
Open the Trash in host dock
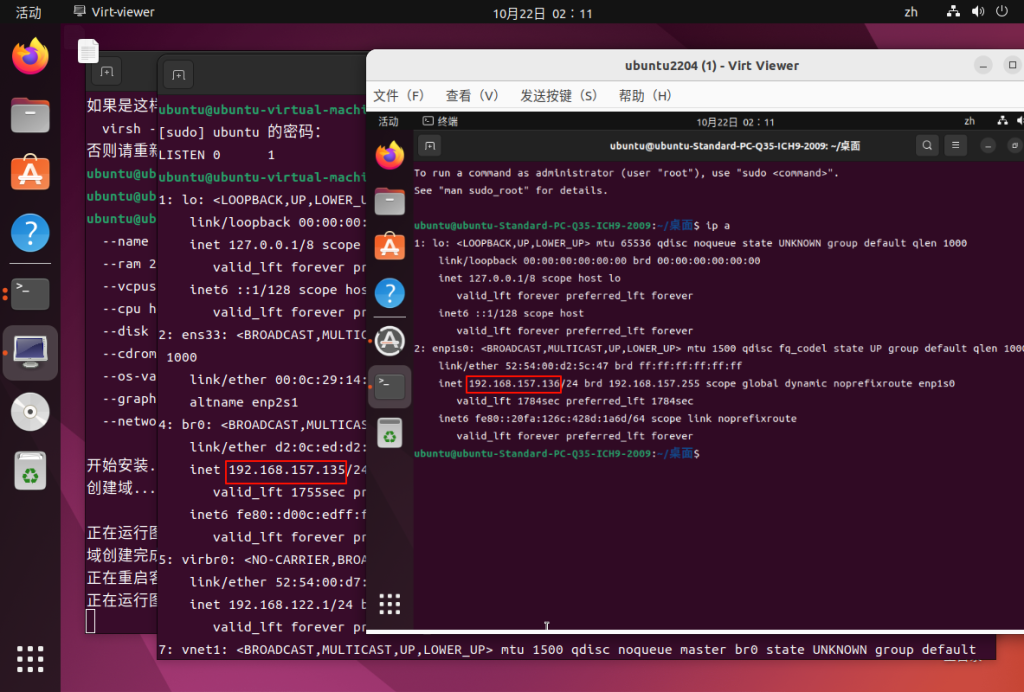point(30,470)
